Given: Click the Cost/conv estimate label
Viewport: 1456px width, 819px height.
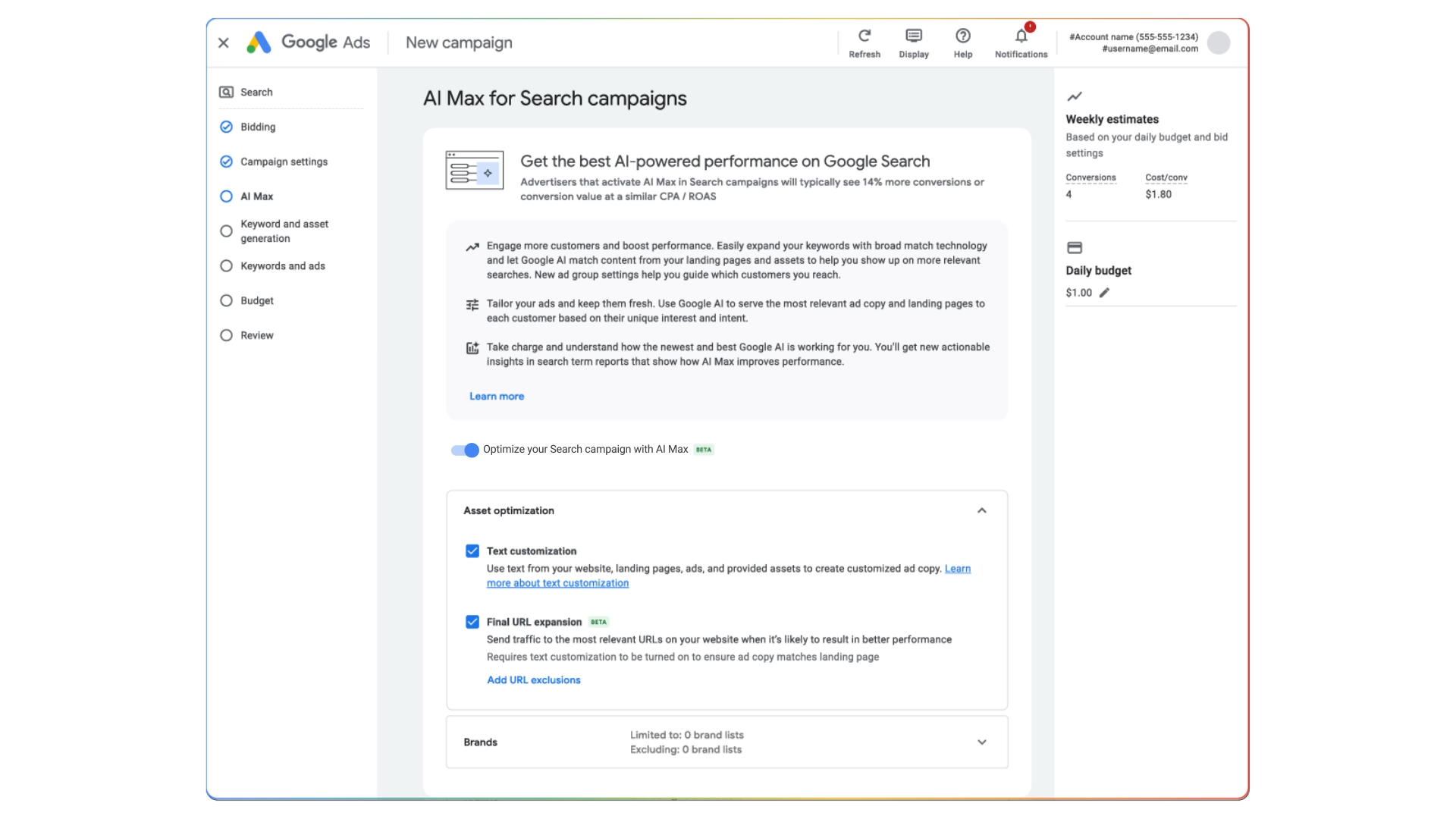Looking at the screenshot, I should (1166, 177).
